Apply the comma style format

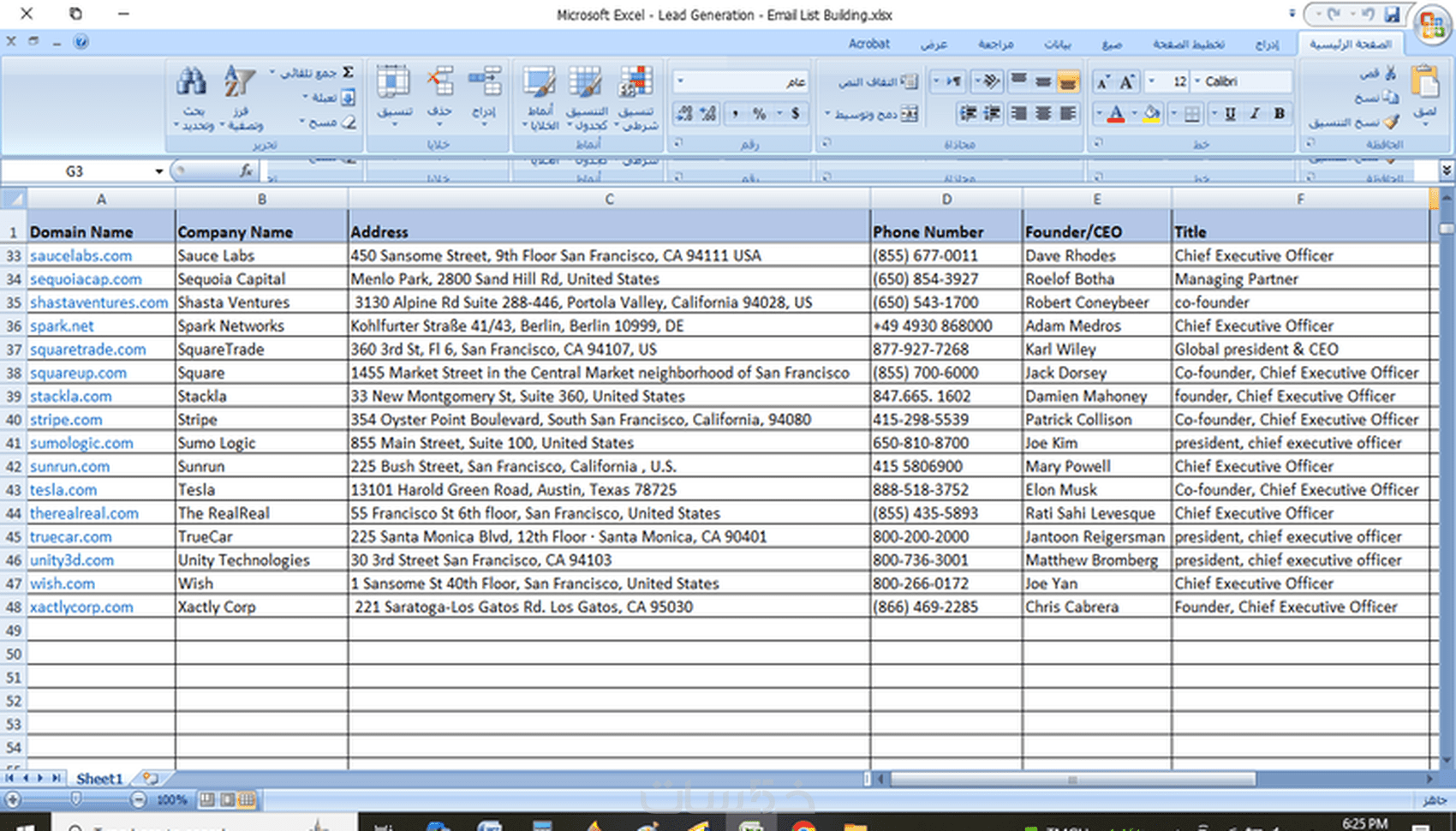tap(735, 113)
